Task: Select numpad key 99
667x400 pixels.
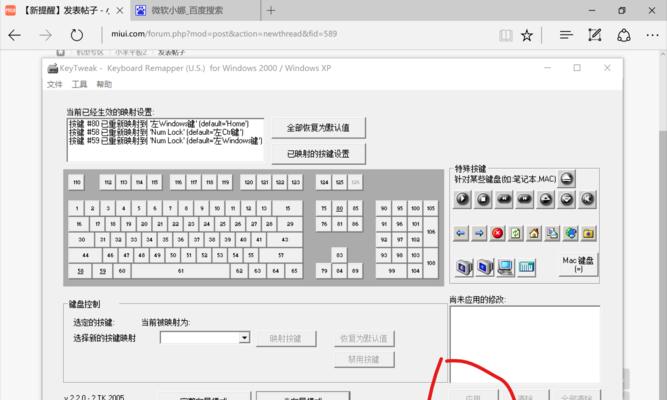Action: tap(391, 271)
